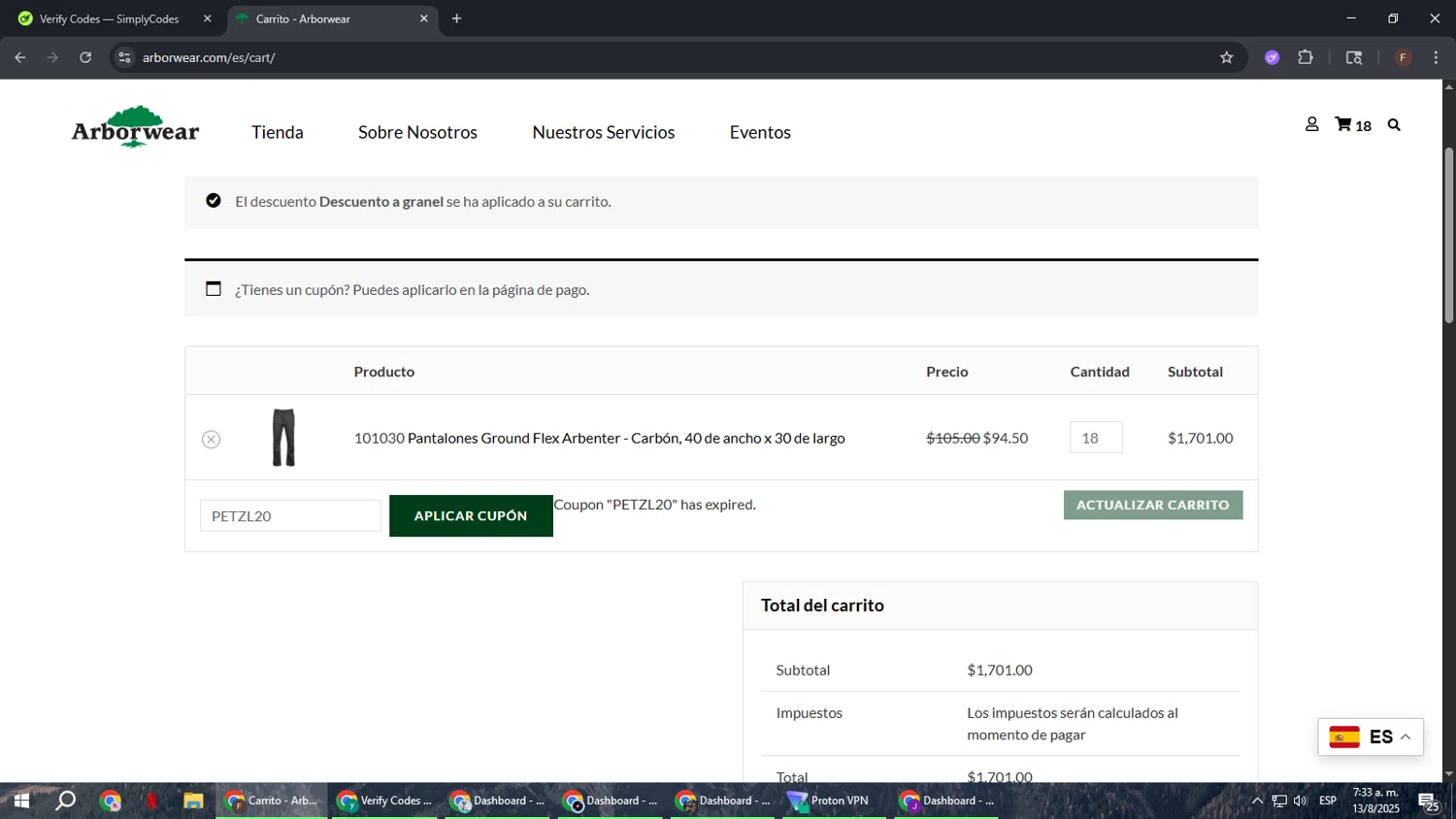Click the 'Coupon "PETZL20" has expired.' message
This screenshot has width=1456, height=819.
[x=654, y=505]
